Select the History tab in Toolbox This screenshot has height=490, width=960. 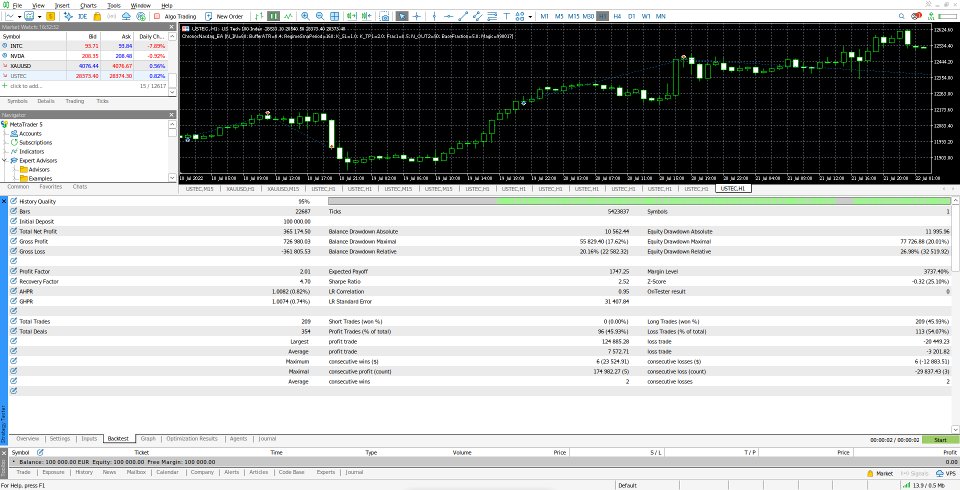click(x=84, y=472)
